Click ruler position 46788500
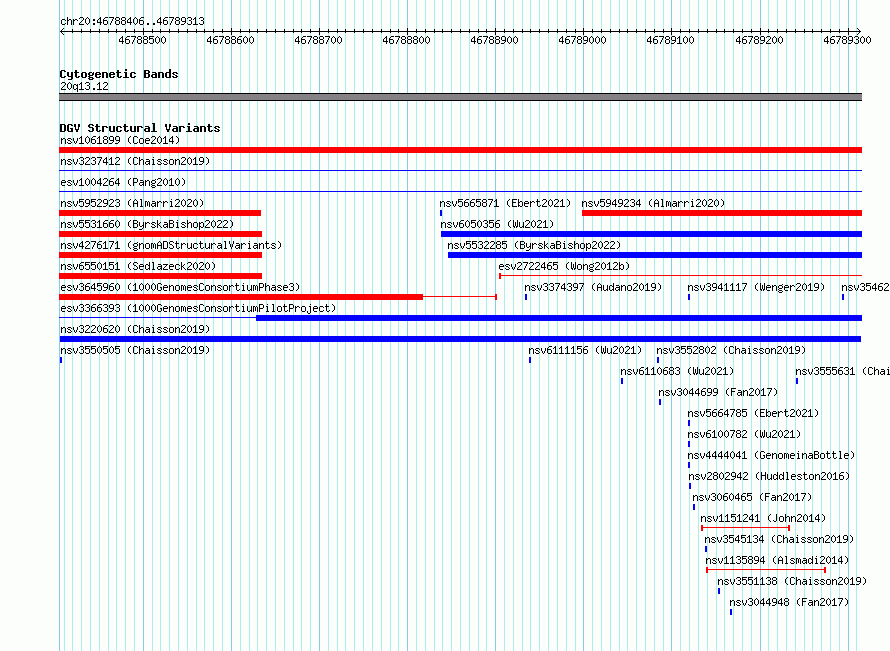Viewport: 890px width, 651px height. point(142,40)
